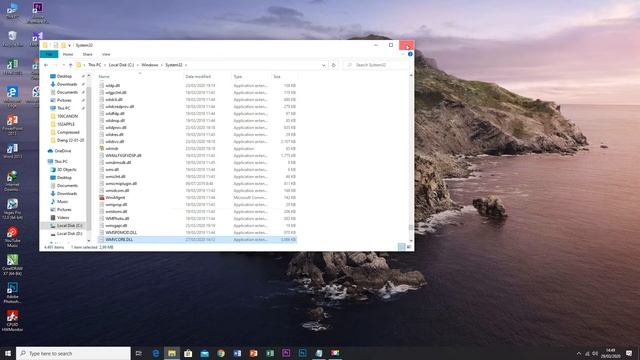Image resolution: width=640 pixels, height=360 pixels.
Task: Select the WMSPDMOD.DLL file
Action: click(121, 233)
